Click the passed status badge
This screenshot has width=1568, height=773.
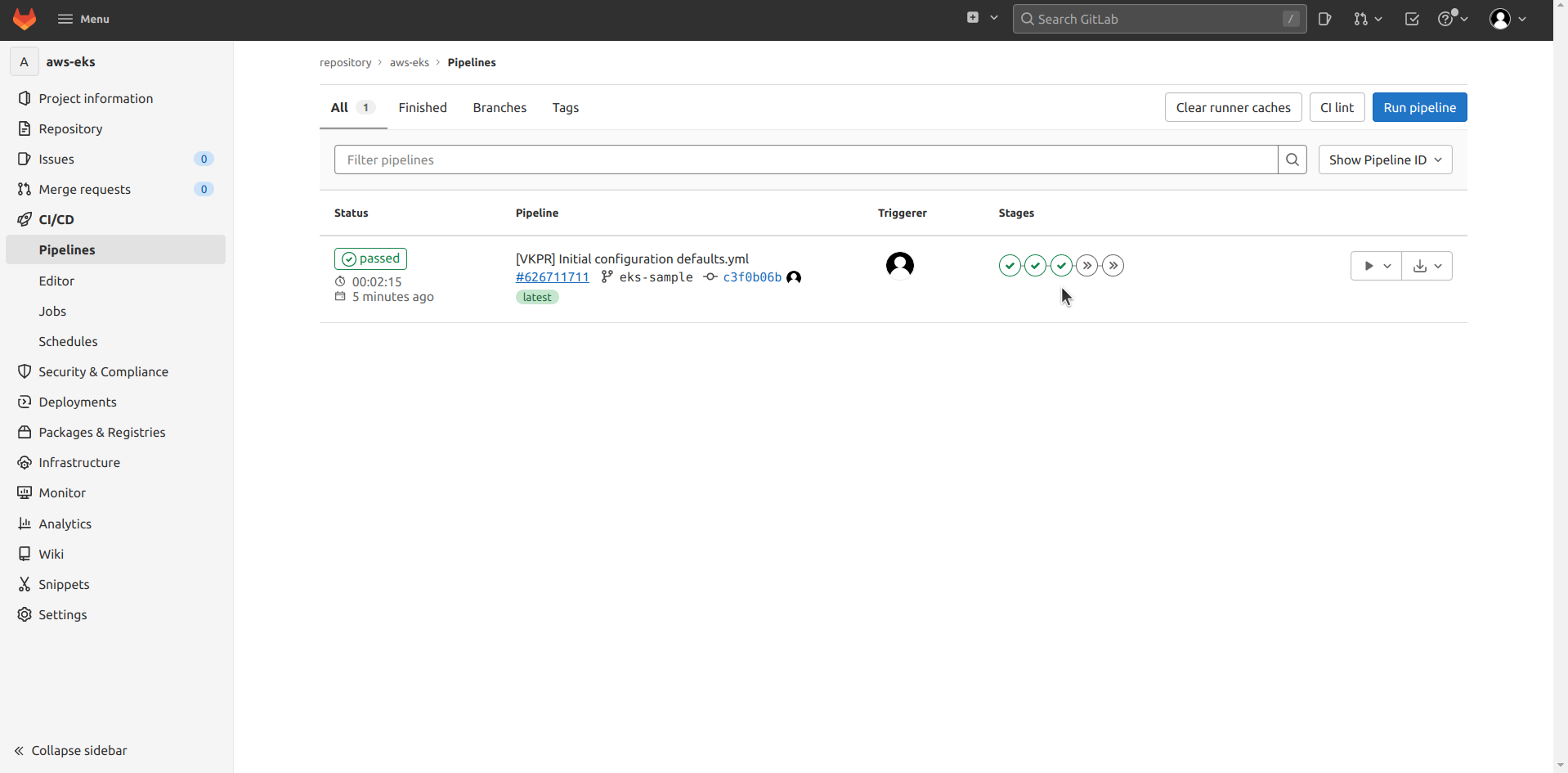[370, 258]
